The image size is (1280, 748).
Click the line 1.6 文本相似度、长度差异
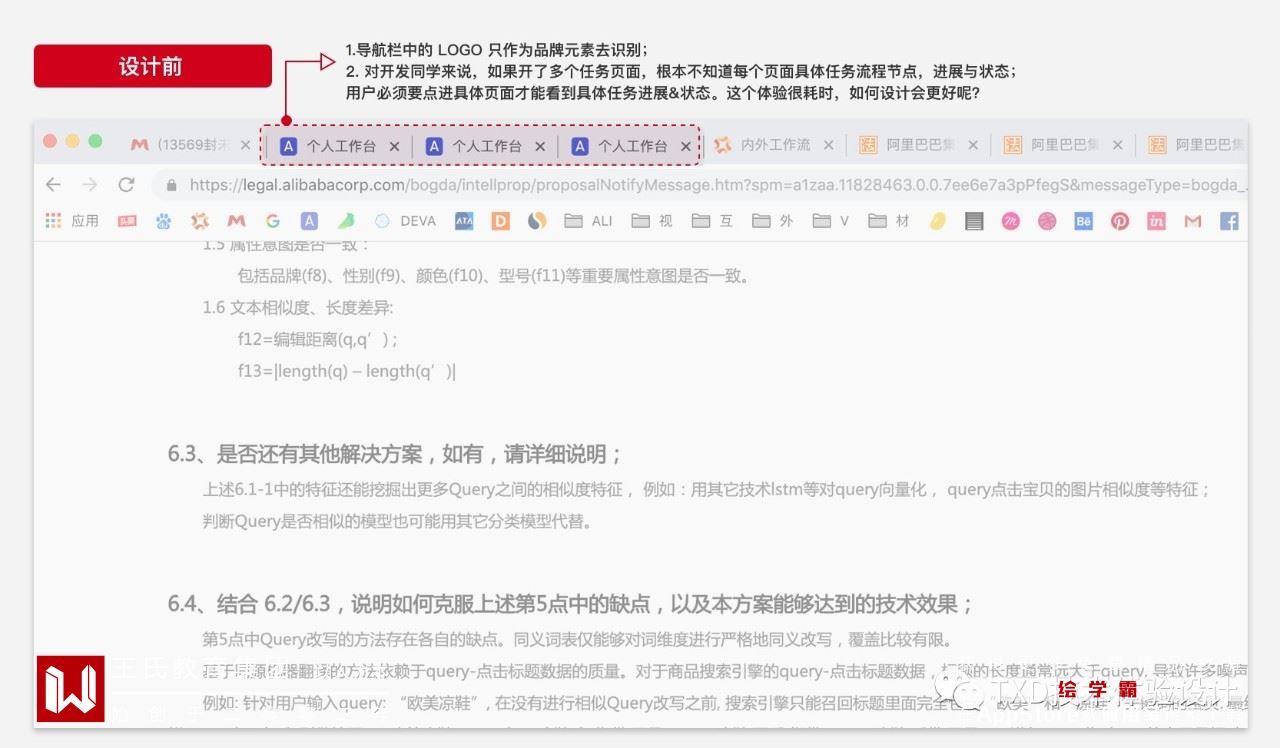[298, 307]
